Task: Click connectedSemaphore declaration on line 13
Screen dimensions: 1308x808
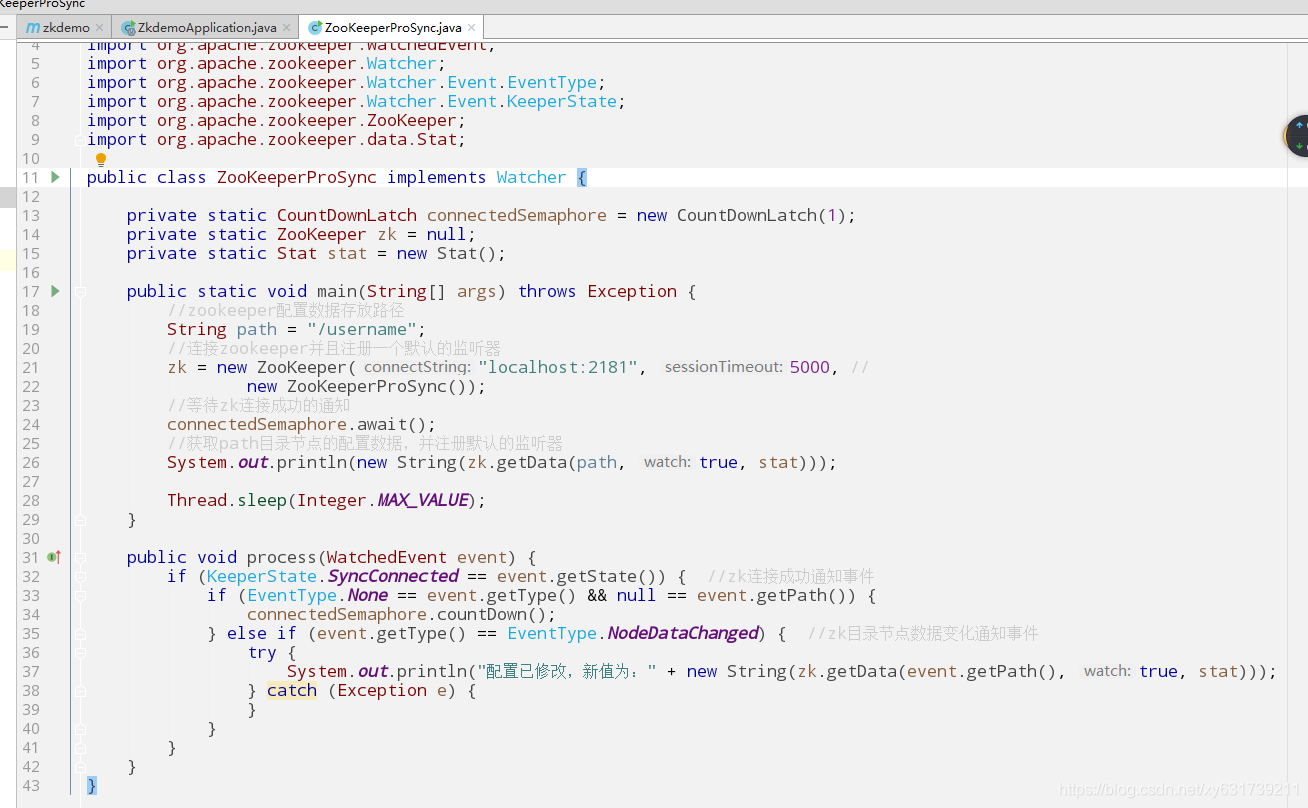Action: coord(517,215)
